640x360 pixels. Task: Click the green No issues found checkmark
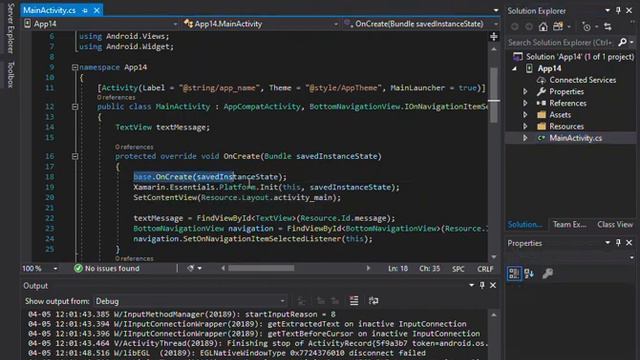coord(78,268)
